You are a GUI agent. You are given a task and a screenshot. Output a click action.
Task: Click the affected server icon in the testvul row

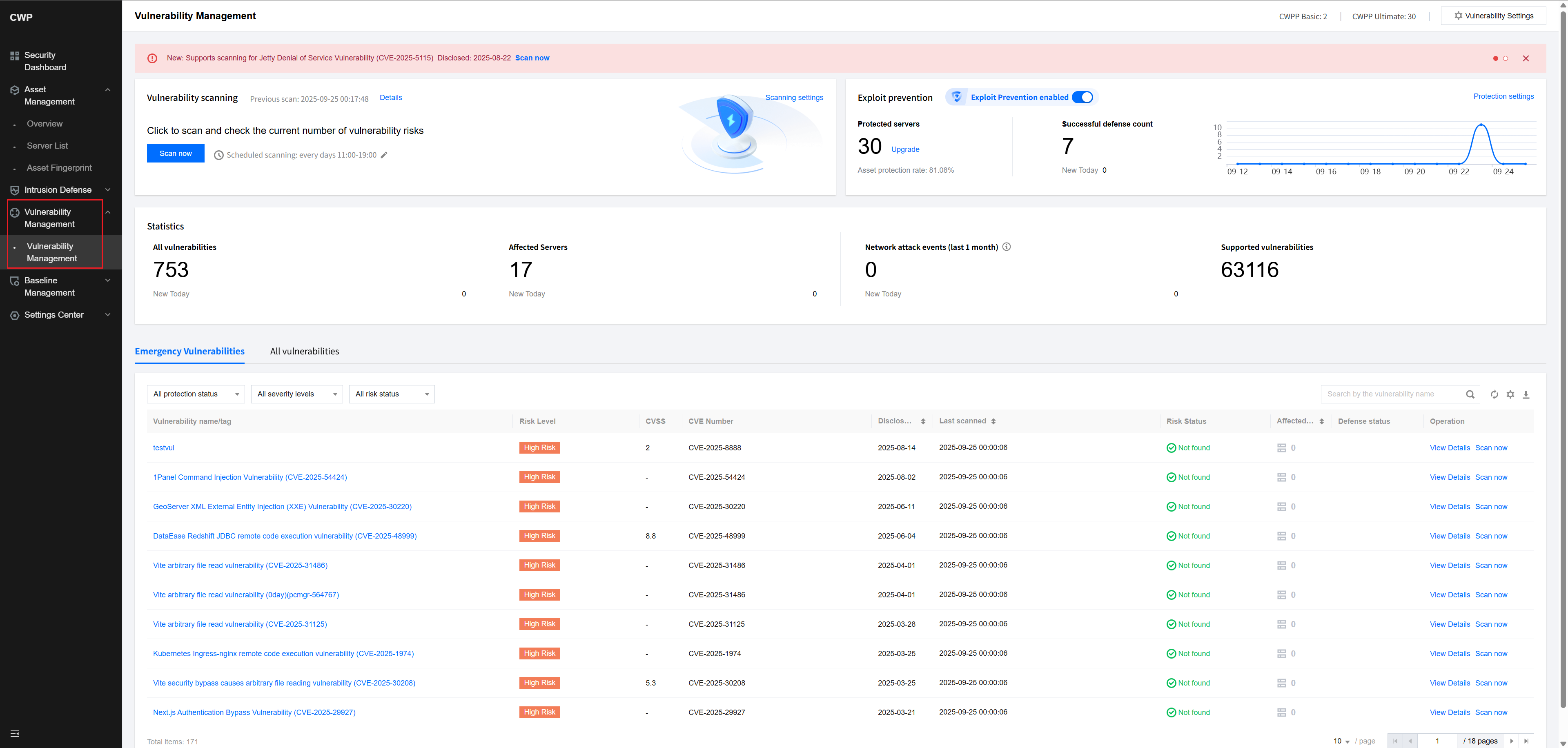click(x=1281, y=448)
